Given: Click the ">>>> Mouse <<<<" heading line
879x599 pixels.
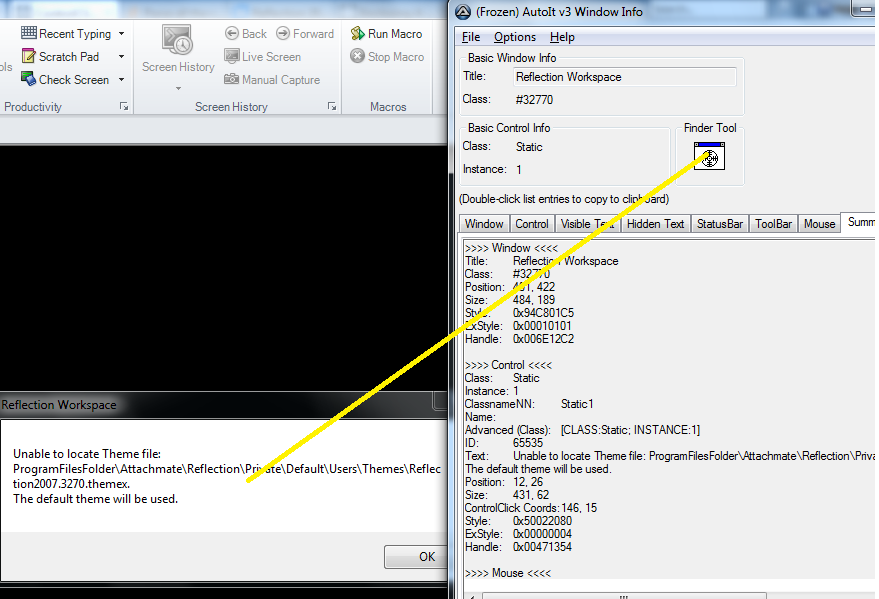Looking at the screenshot, I should coord(508,573).
